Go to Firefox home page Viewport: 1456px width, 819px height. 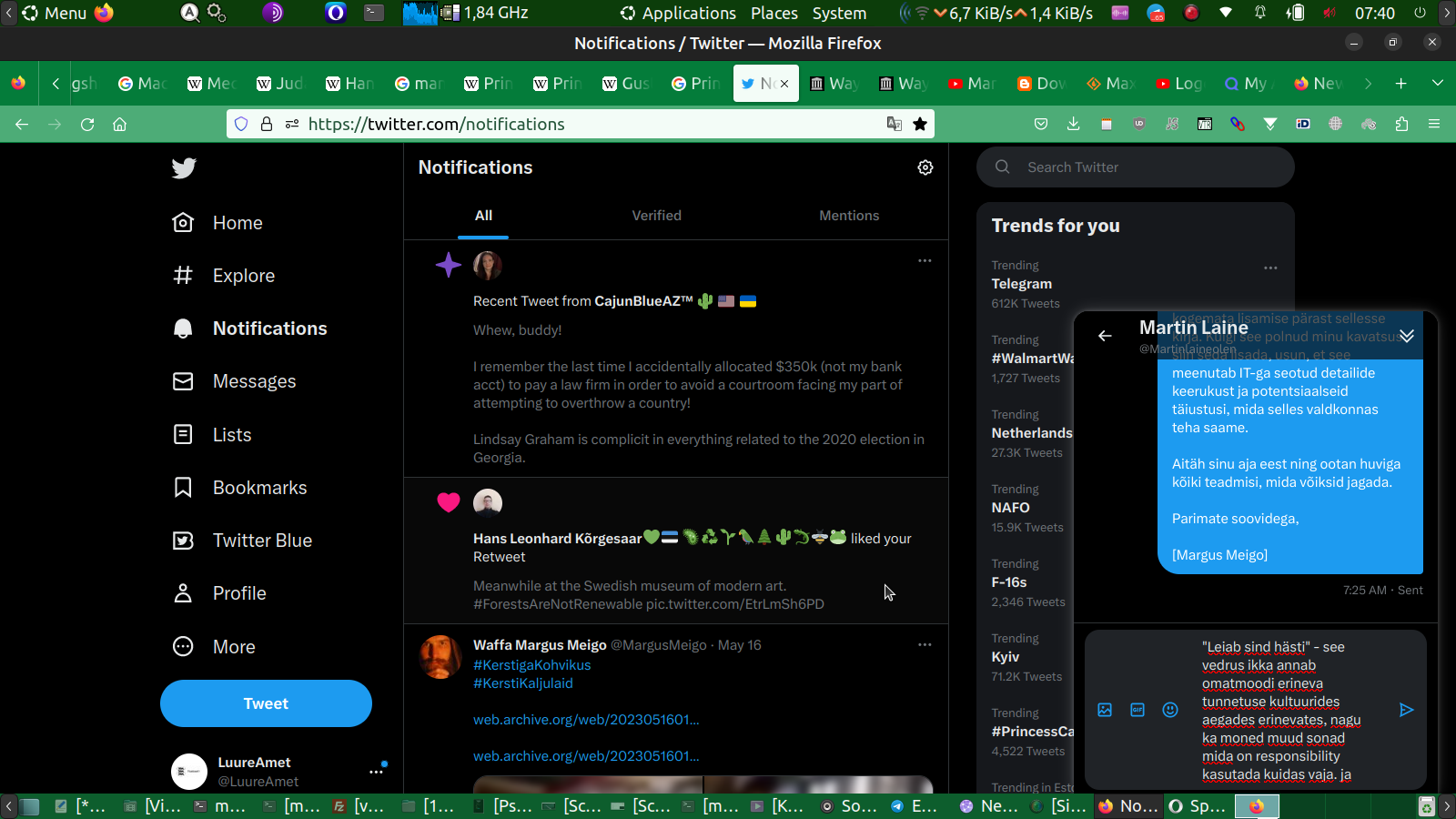[x=119, y=124]
